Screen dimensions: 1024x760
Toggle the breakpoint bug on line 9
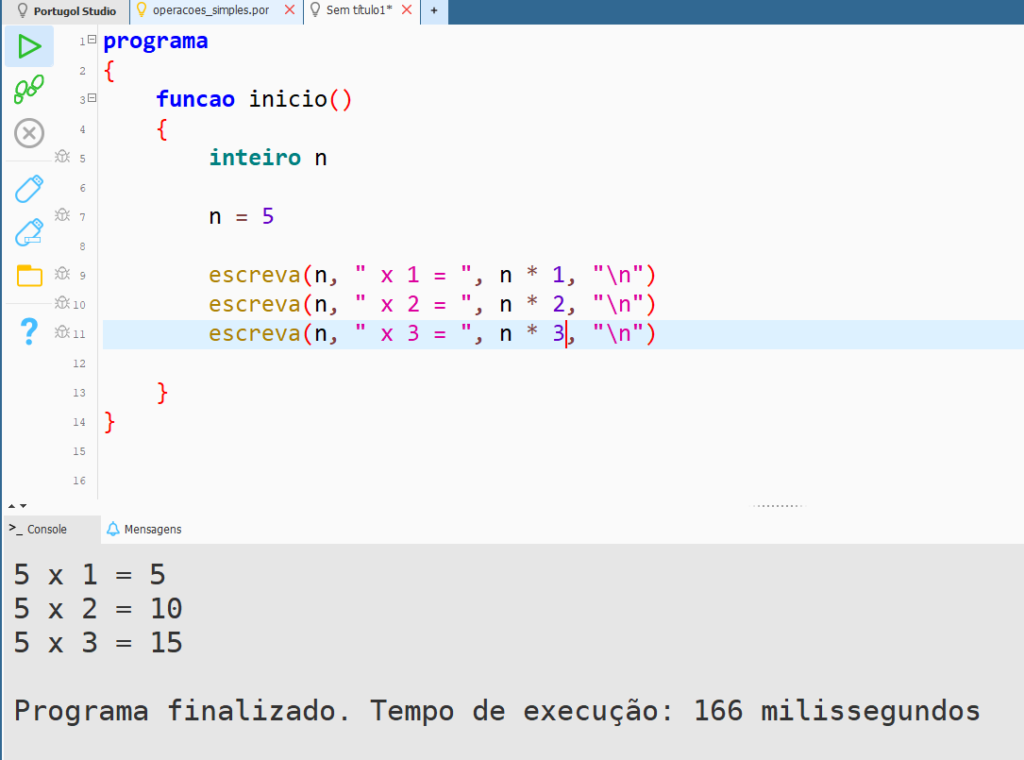[x=62, y=274]
